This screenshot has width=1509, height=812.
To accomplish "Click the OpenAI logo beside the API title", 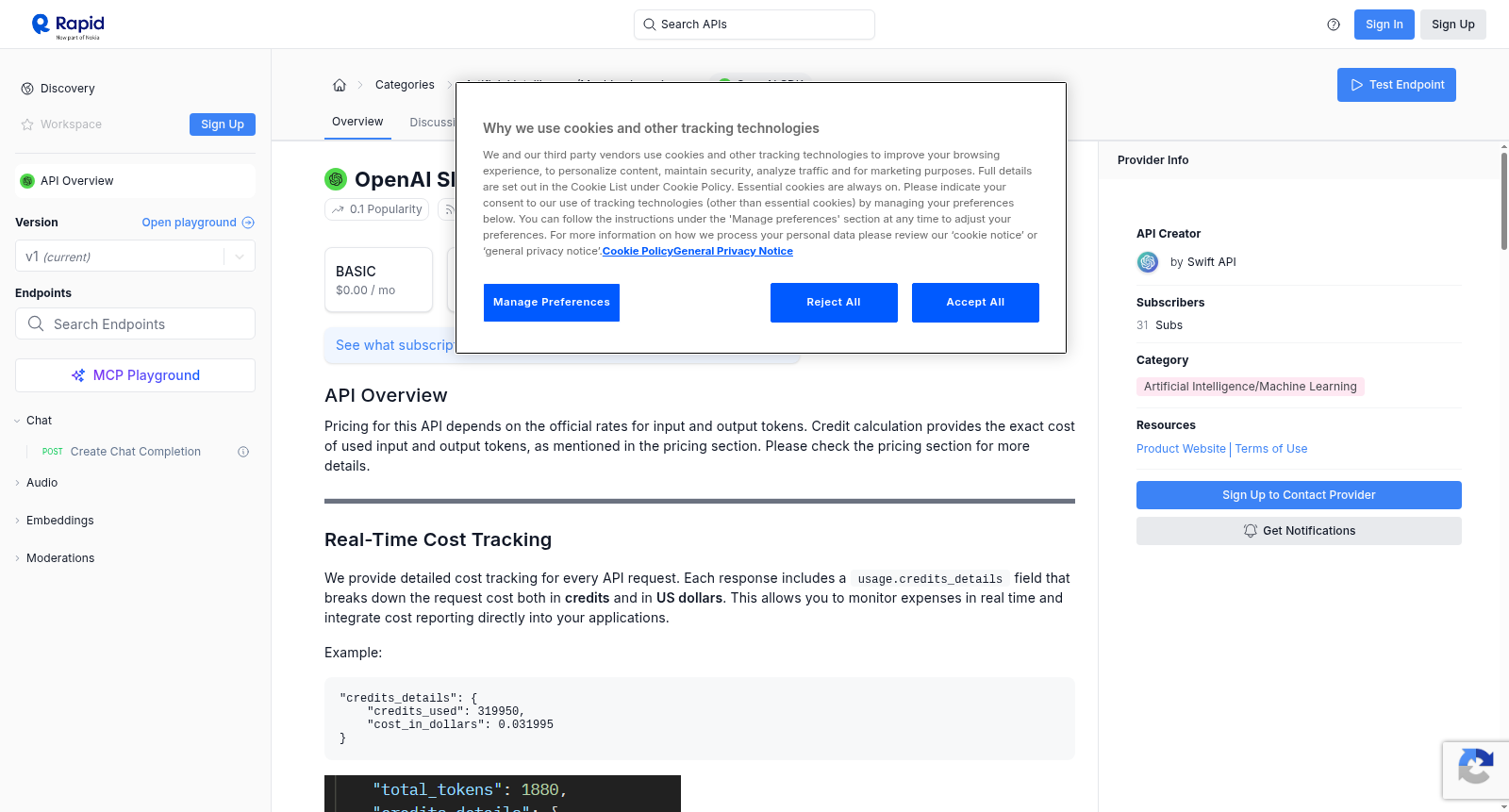I will click(x=336, y=179).
